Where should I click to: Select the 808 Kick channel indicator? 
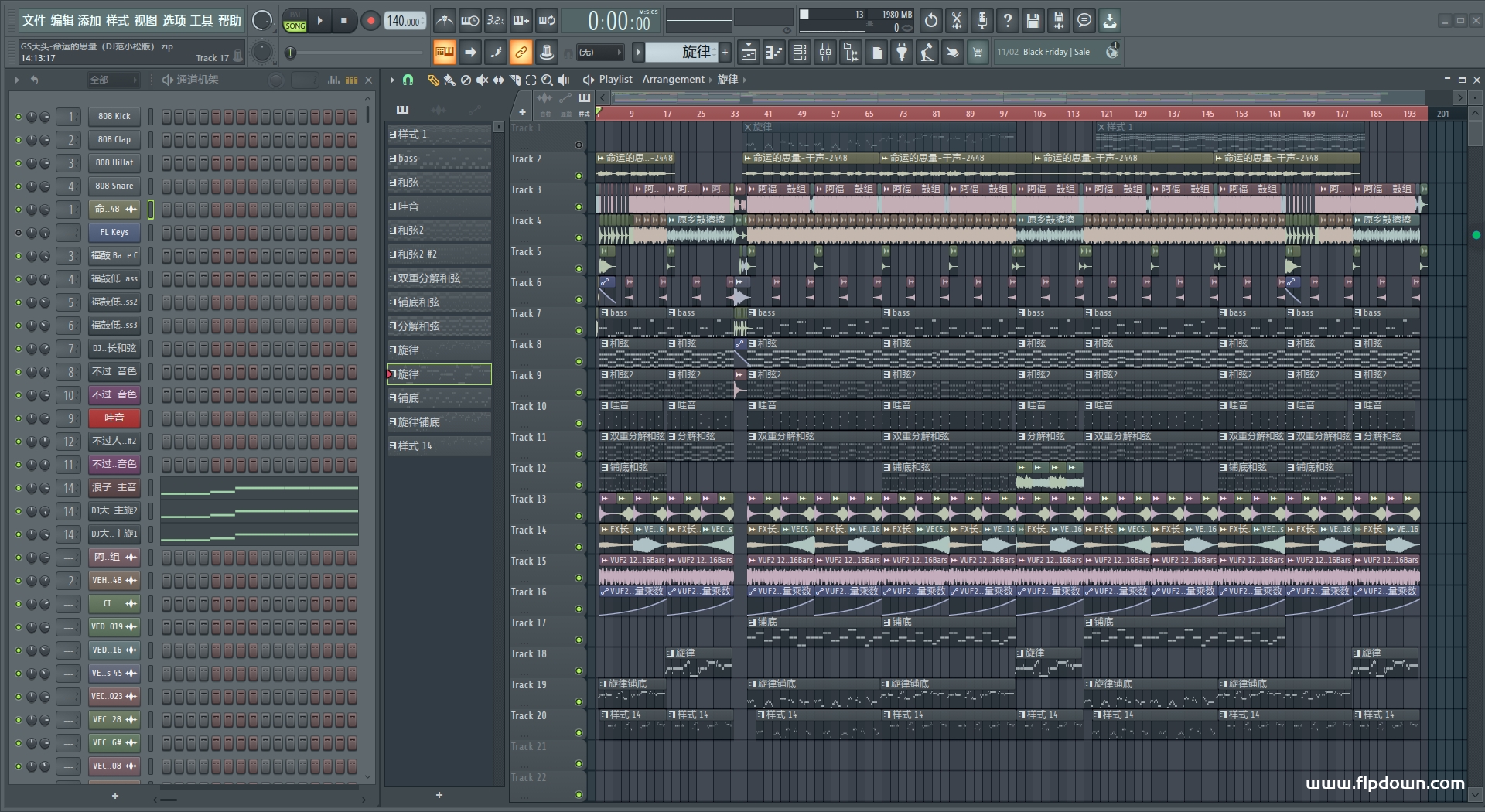click(x=151, y=117)
